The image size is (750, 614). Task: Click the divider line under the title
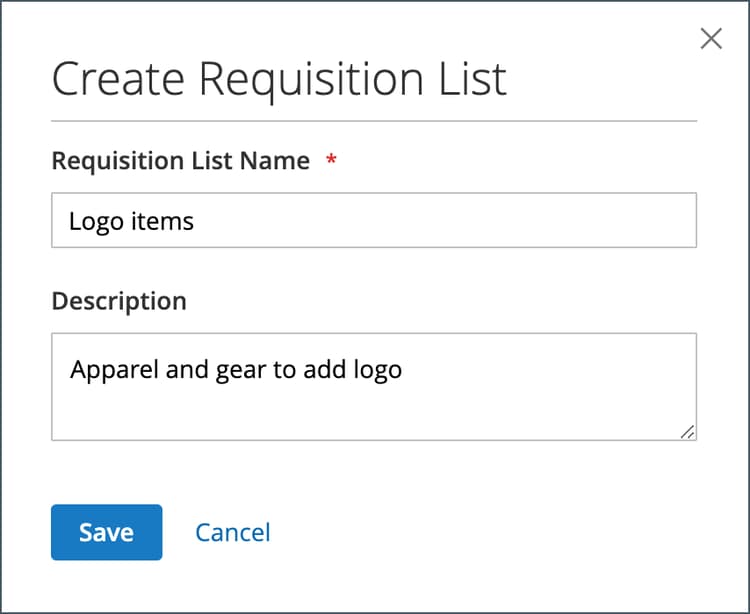(373, 121)
